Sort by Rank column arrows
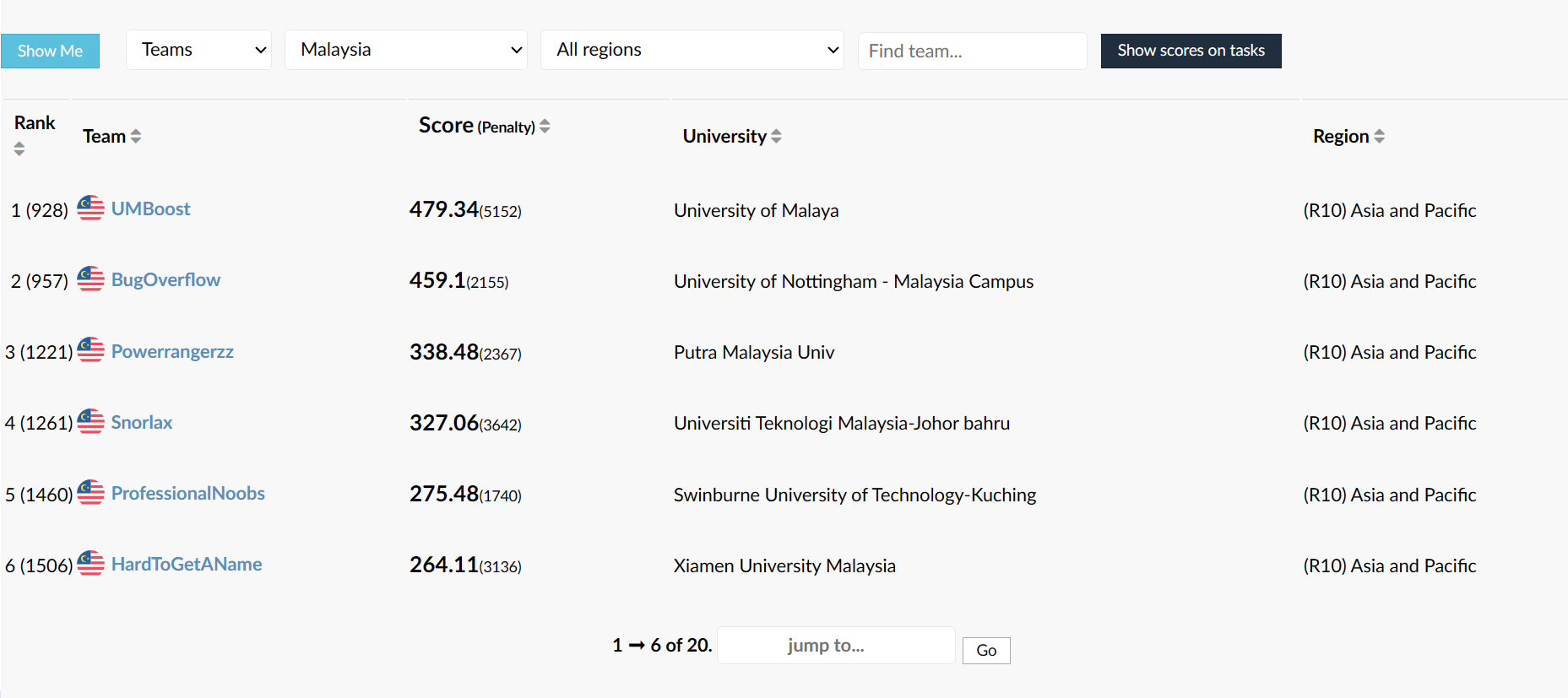This screenshot has width=1568, height=698. [19, 149]
